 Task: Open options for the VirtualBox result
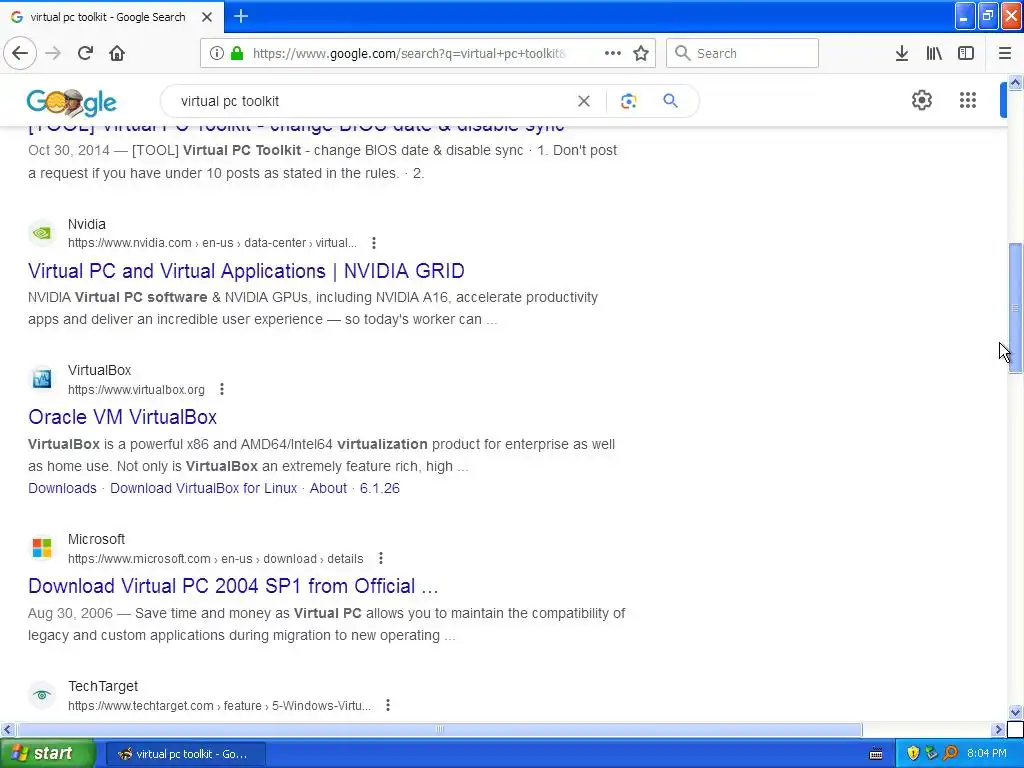pos(222,389)
